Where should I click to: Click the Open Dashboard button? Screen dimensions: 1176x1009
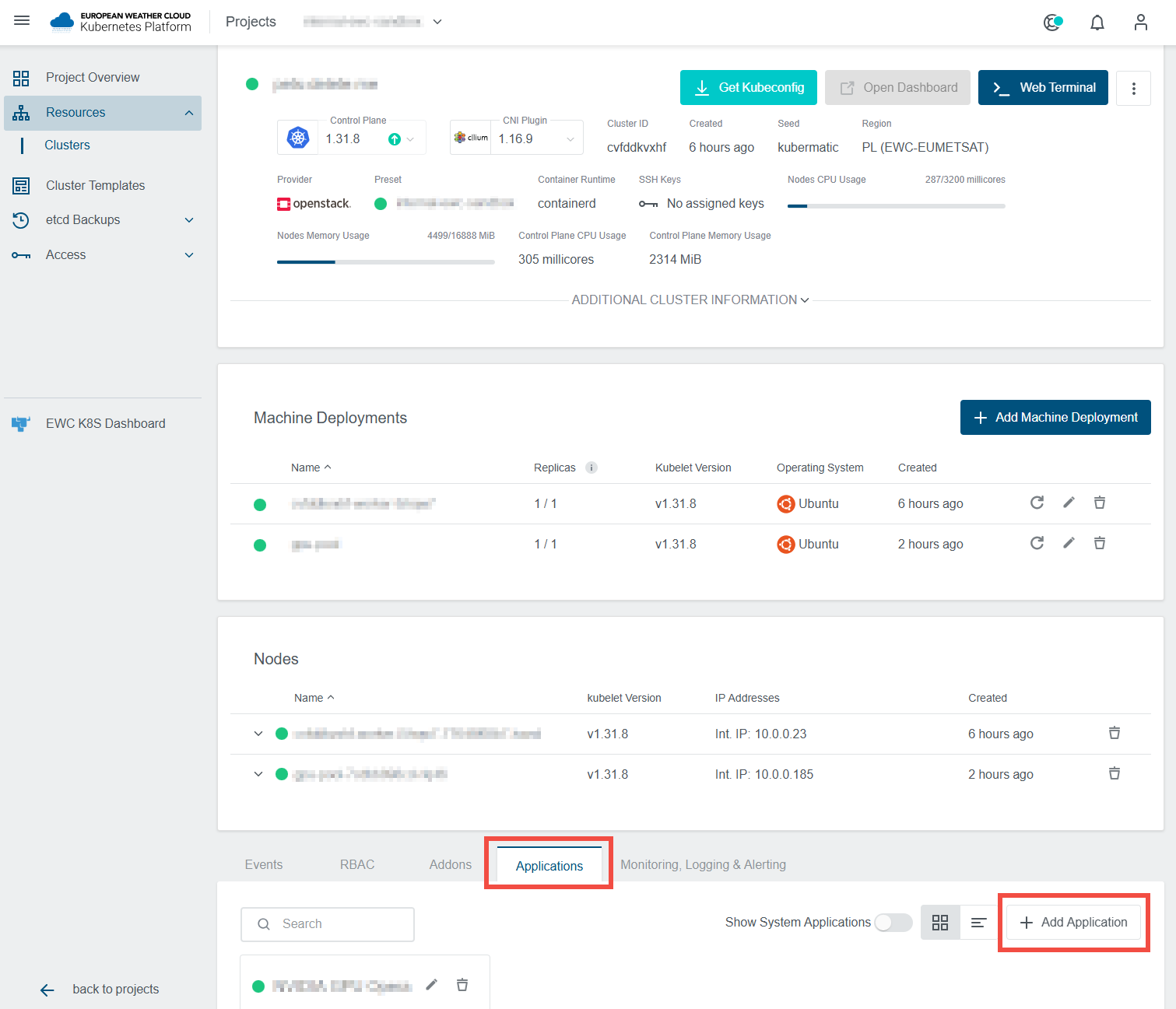[897, 88]
